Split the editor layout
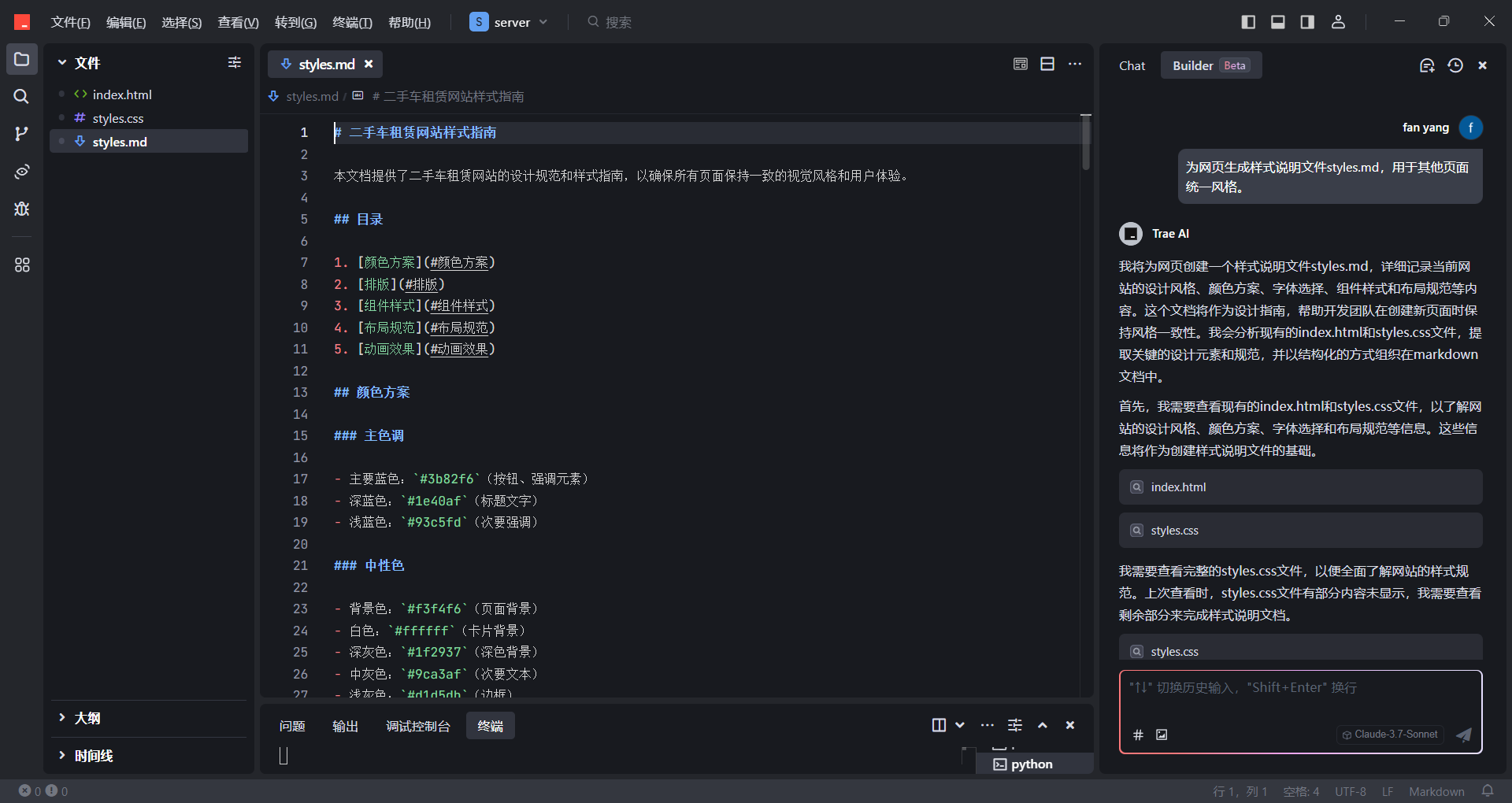1512x803 pixels. click(x=1047, y=64)
